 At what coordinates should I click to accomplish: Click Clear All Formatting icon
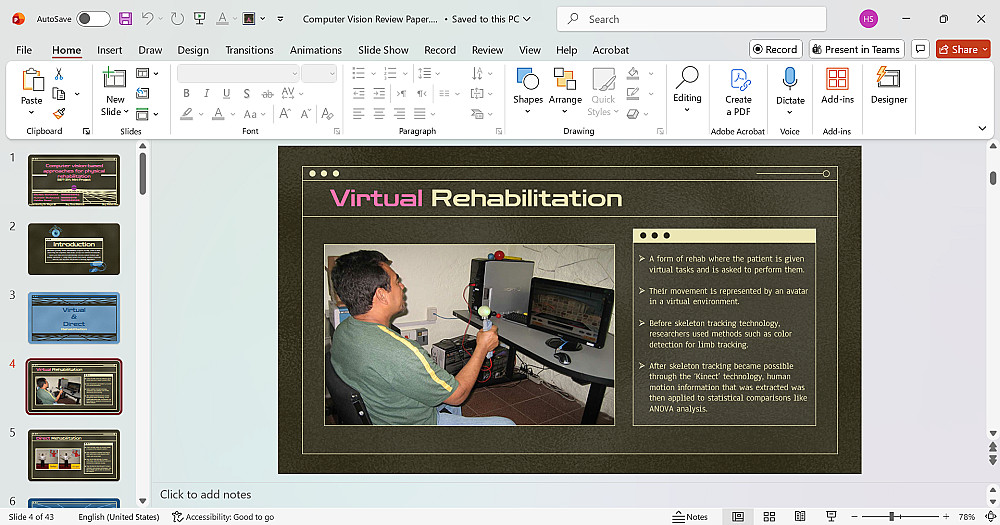(327, 114)
